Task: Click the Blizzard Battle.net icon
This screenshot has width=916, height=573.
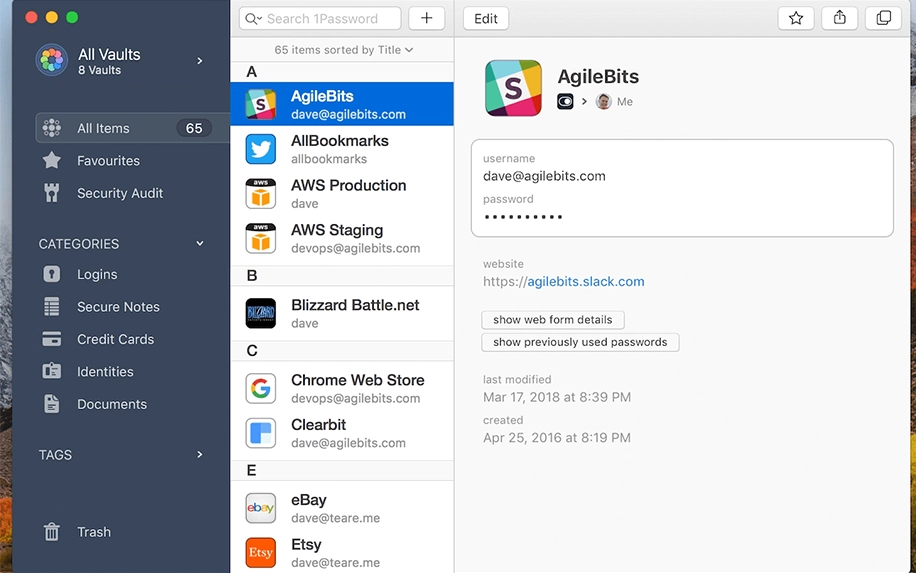Action: tap(261, 314)
